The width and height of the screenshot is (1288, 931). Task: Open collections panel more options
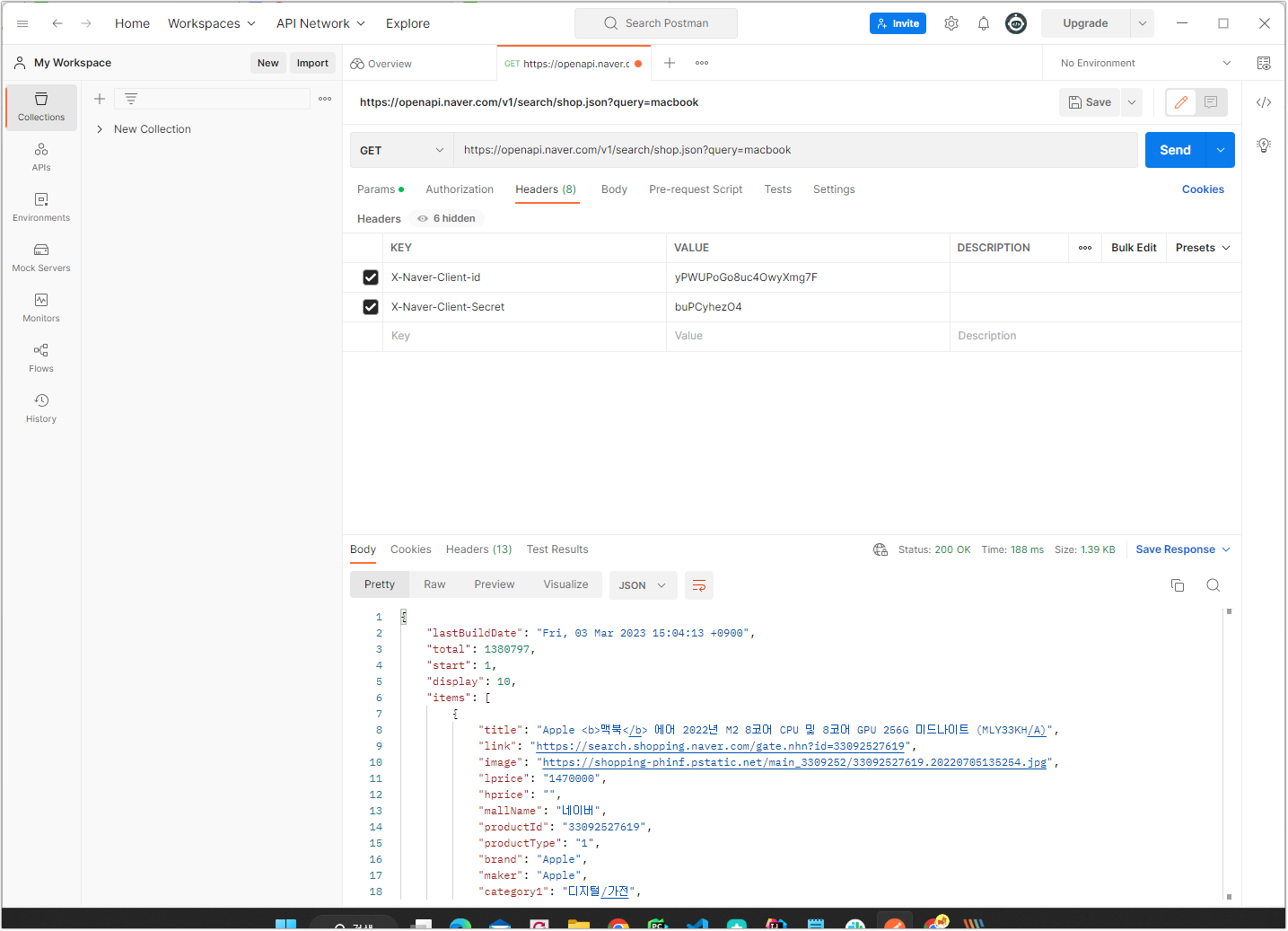tap(325, 99)
